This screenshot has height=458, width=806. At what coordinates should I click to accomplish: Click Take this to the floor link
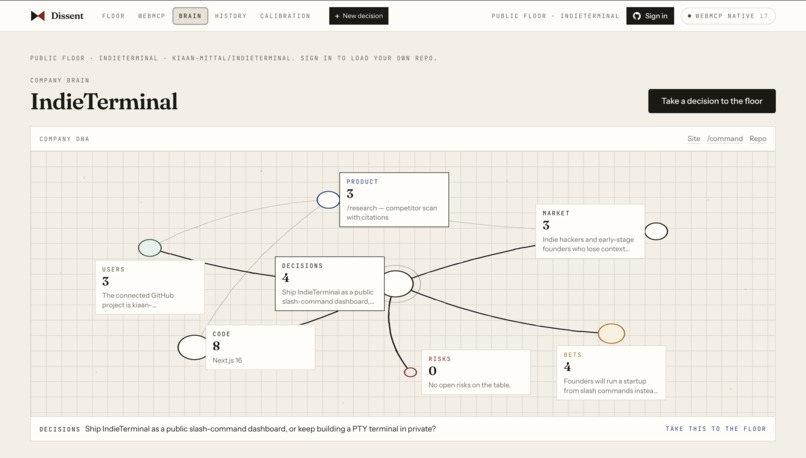point(716,429)
